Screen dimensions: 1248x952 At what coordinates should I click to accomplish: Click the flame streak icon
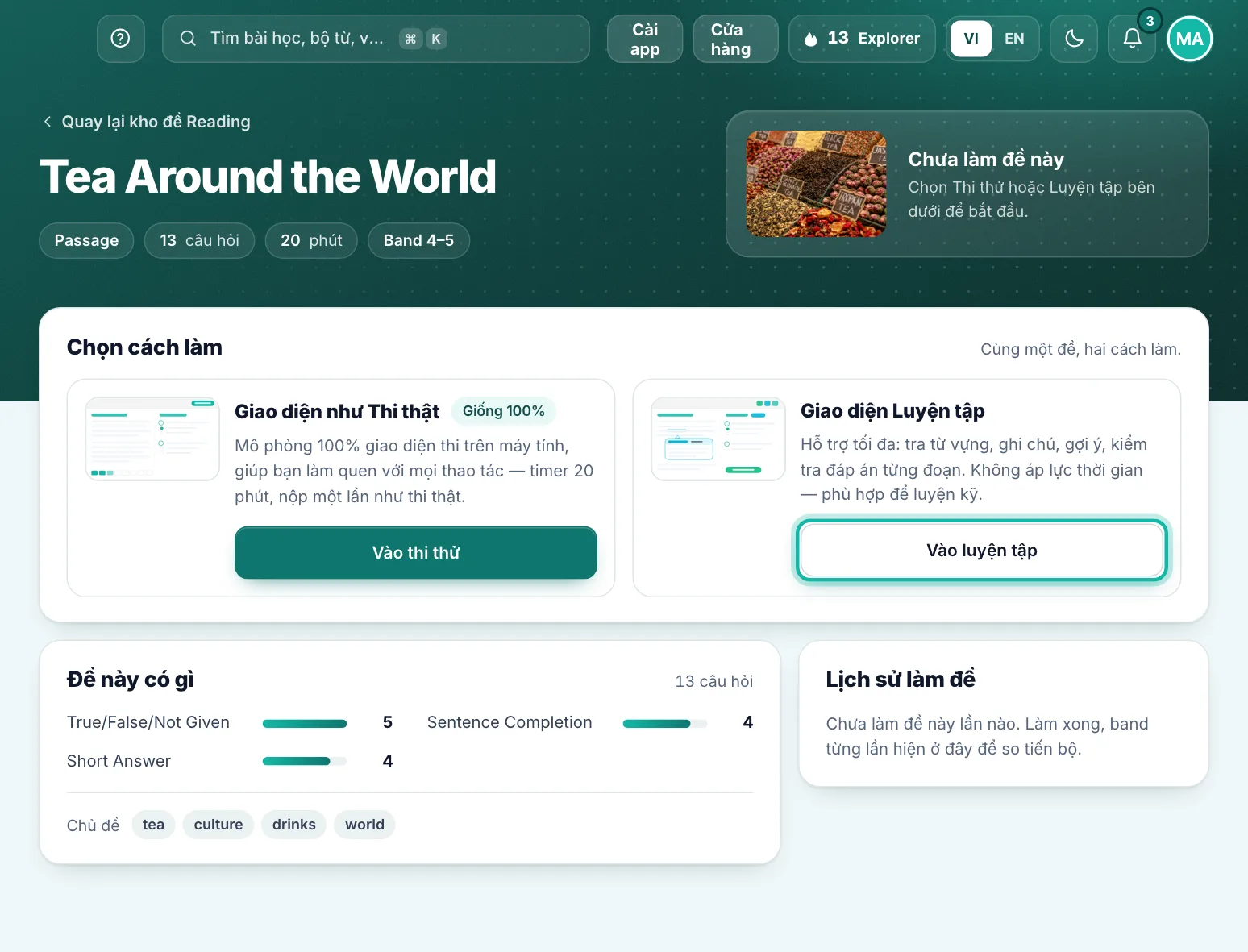tap(811, 39)
